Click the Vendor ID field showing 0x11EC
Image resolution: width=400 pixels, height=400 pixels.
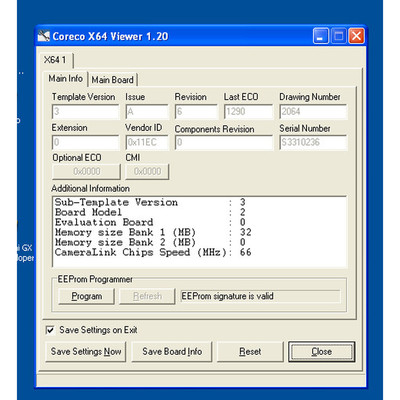(147, 142)
